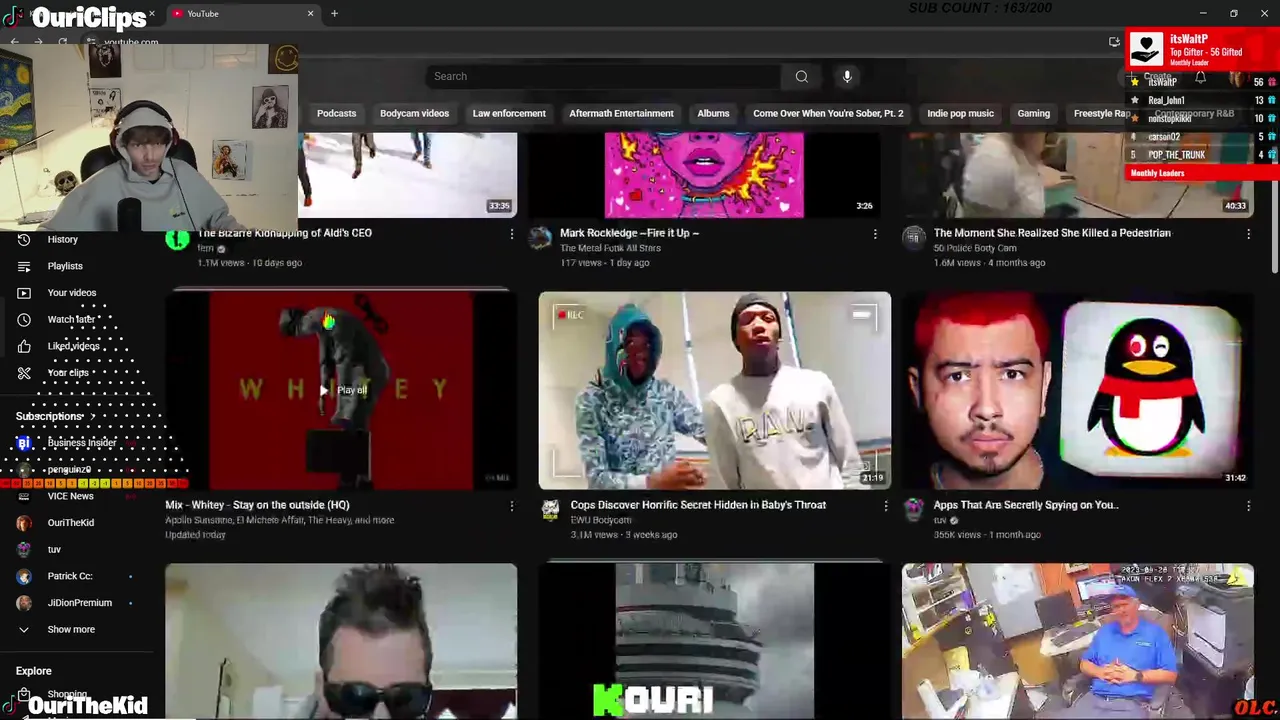The width and height of the screenshot is (1280, 720).
Task: Open title Mix - Whitey - Stay on the outside
Action: (x=257, y=505)
